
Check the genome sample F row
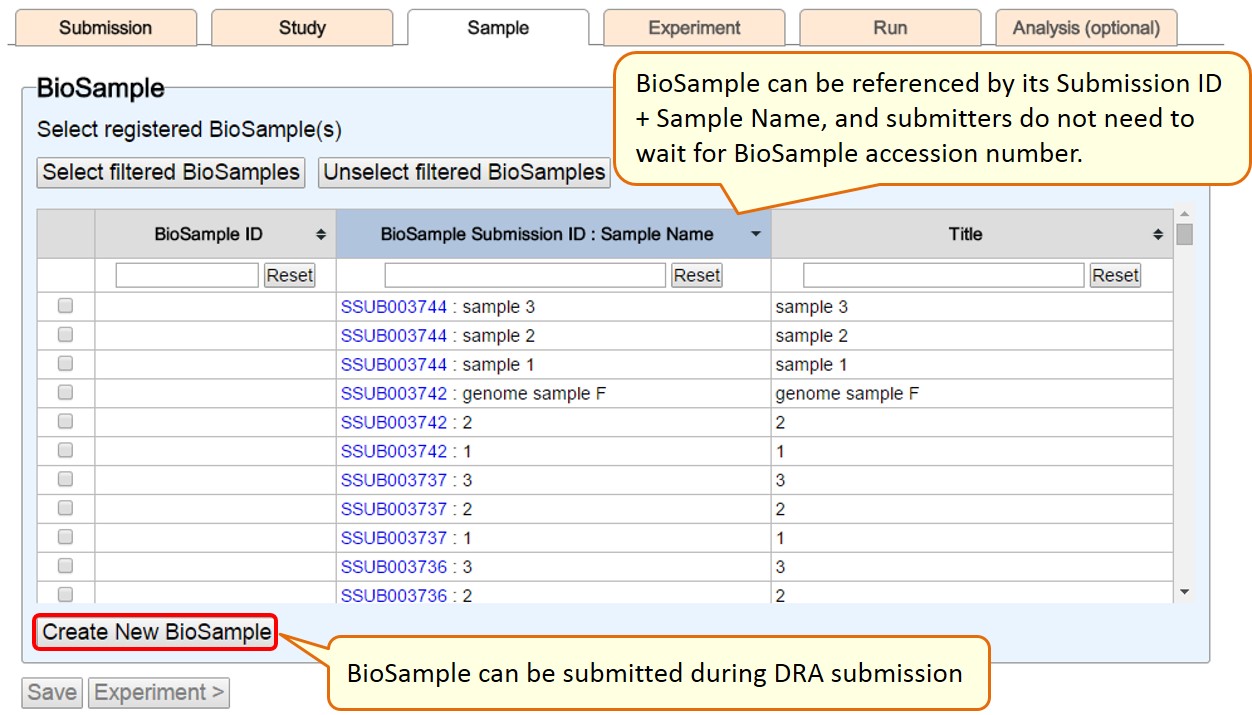click(x=66, y=393)
